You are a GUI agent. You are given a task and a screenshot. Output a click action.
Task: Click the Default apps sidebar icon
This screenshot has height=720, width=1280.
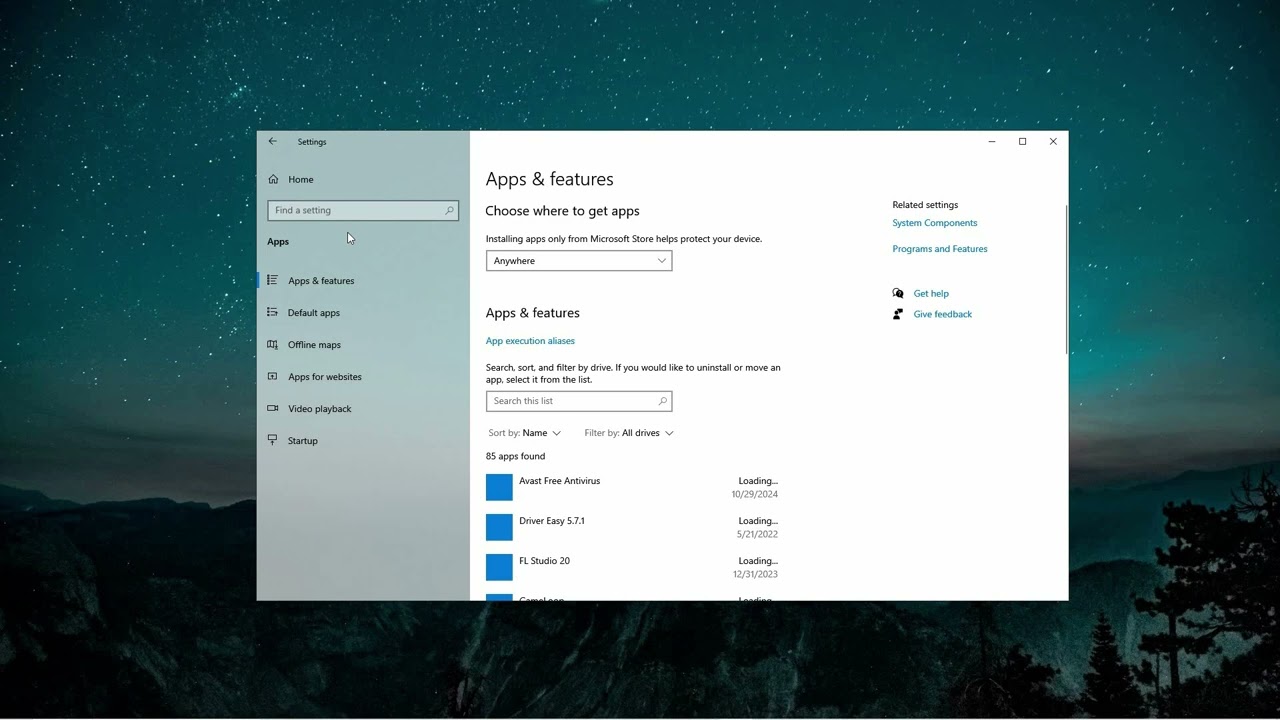(x=272, y=312)
